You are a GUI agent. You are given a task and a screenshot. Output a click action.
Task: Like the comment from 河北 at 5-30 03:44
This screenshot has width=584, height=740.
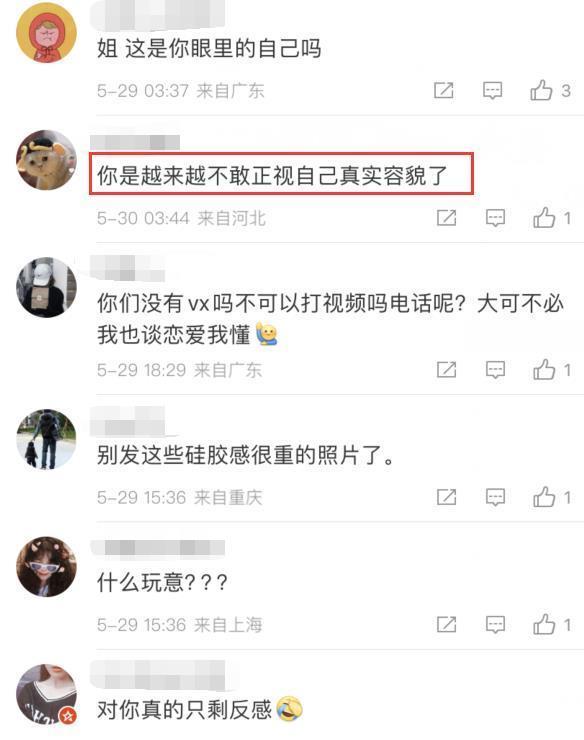[544, 218]
